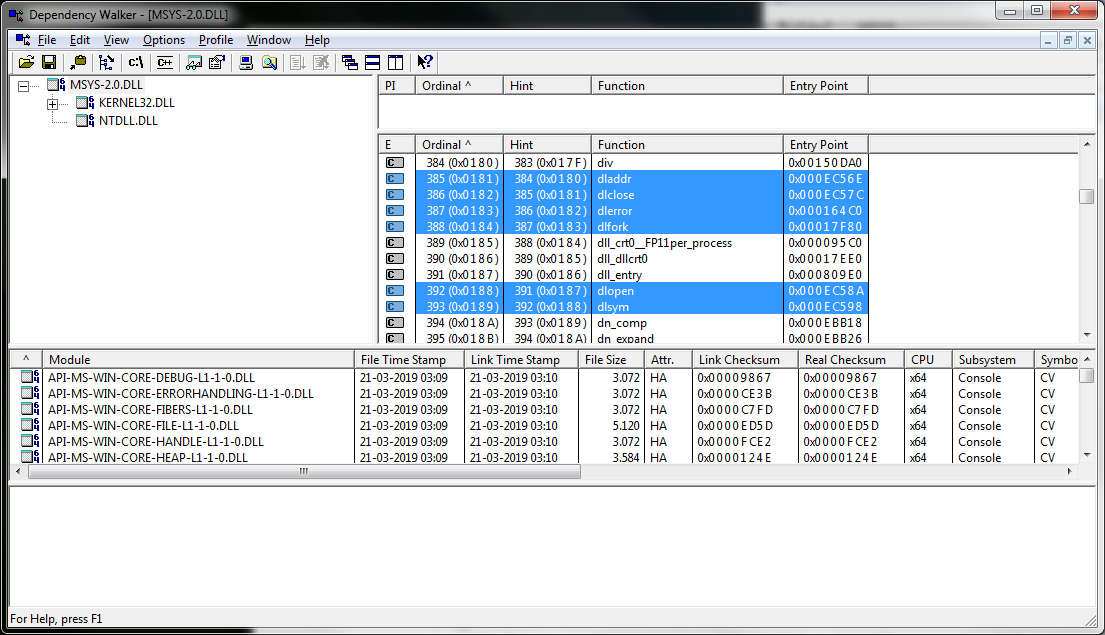
Task: Open Configure Module Search Order icon
Action: coord(269,63)
